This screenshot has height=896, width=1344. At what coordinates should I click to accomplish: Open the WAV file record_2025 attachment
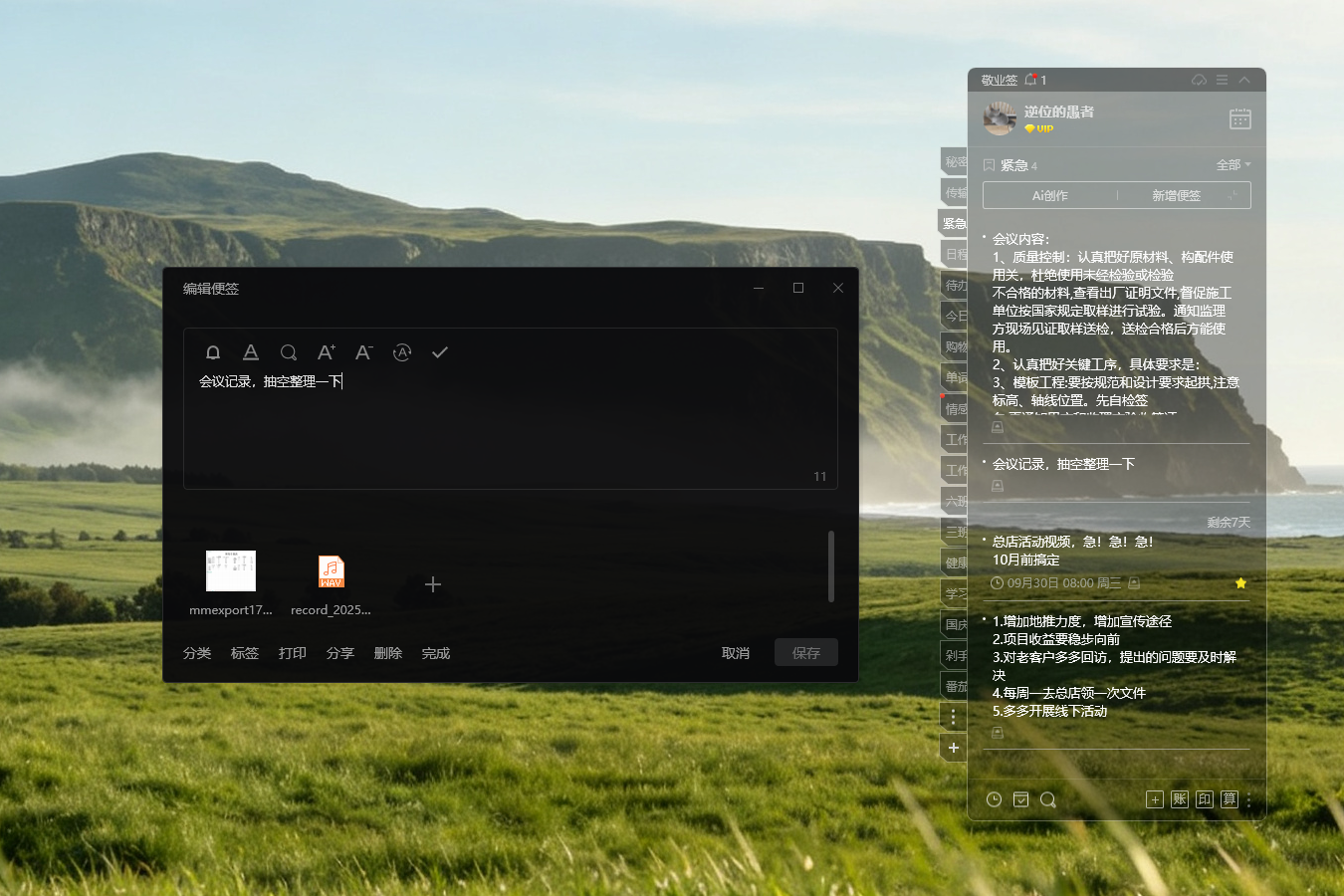331,584
